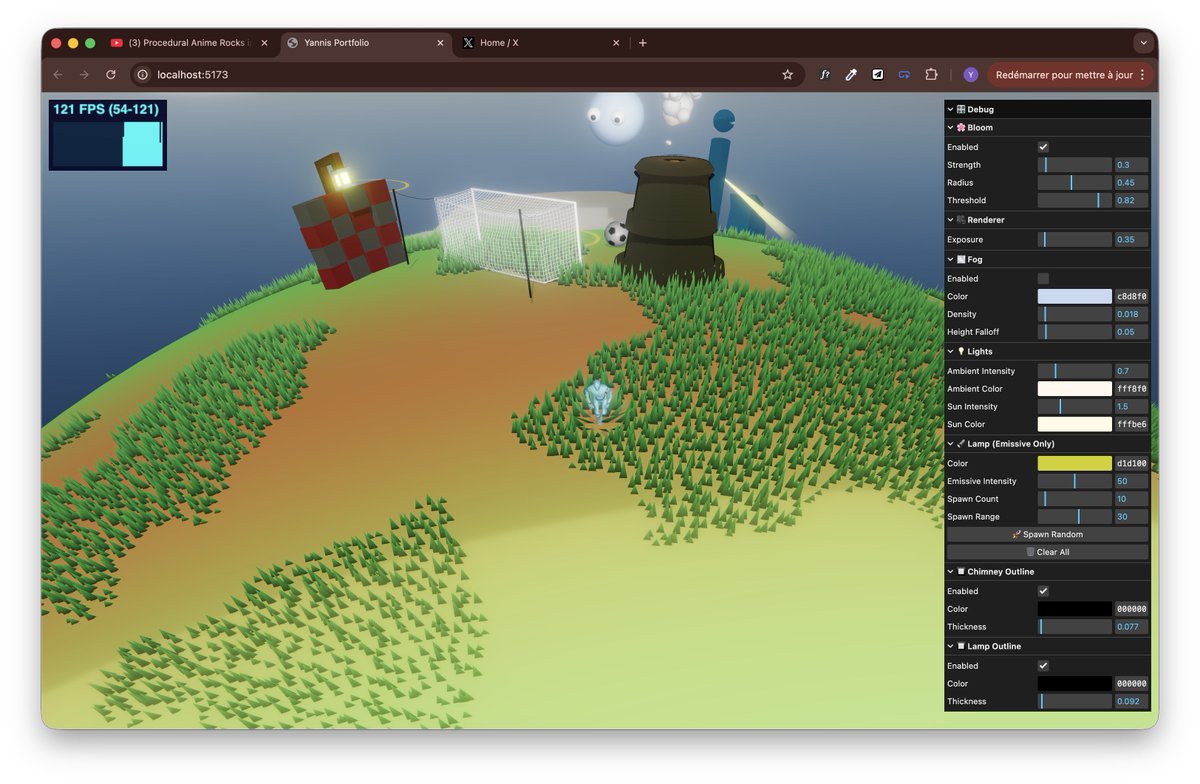Open the blue VR headset extension icon
1200x784 pixels.
pyautogui.click(x=904, y=75)
